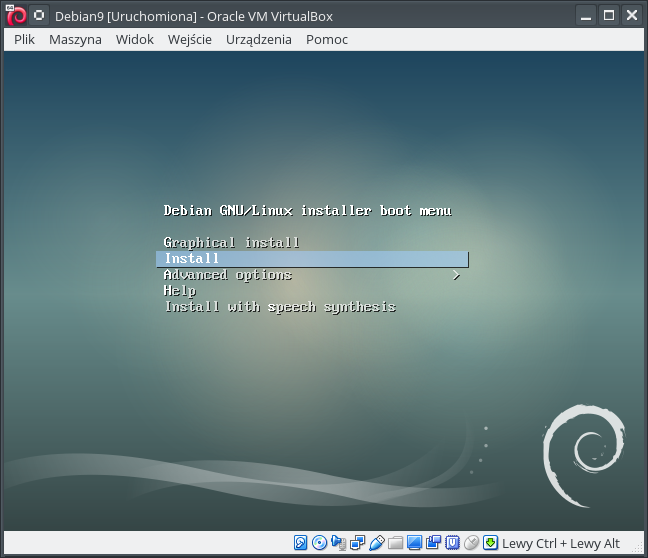This screenshot has height=558, width=648.
Task: Open the Plik menu
Action: coord(25,39)
